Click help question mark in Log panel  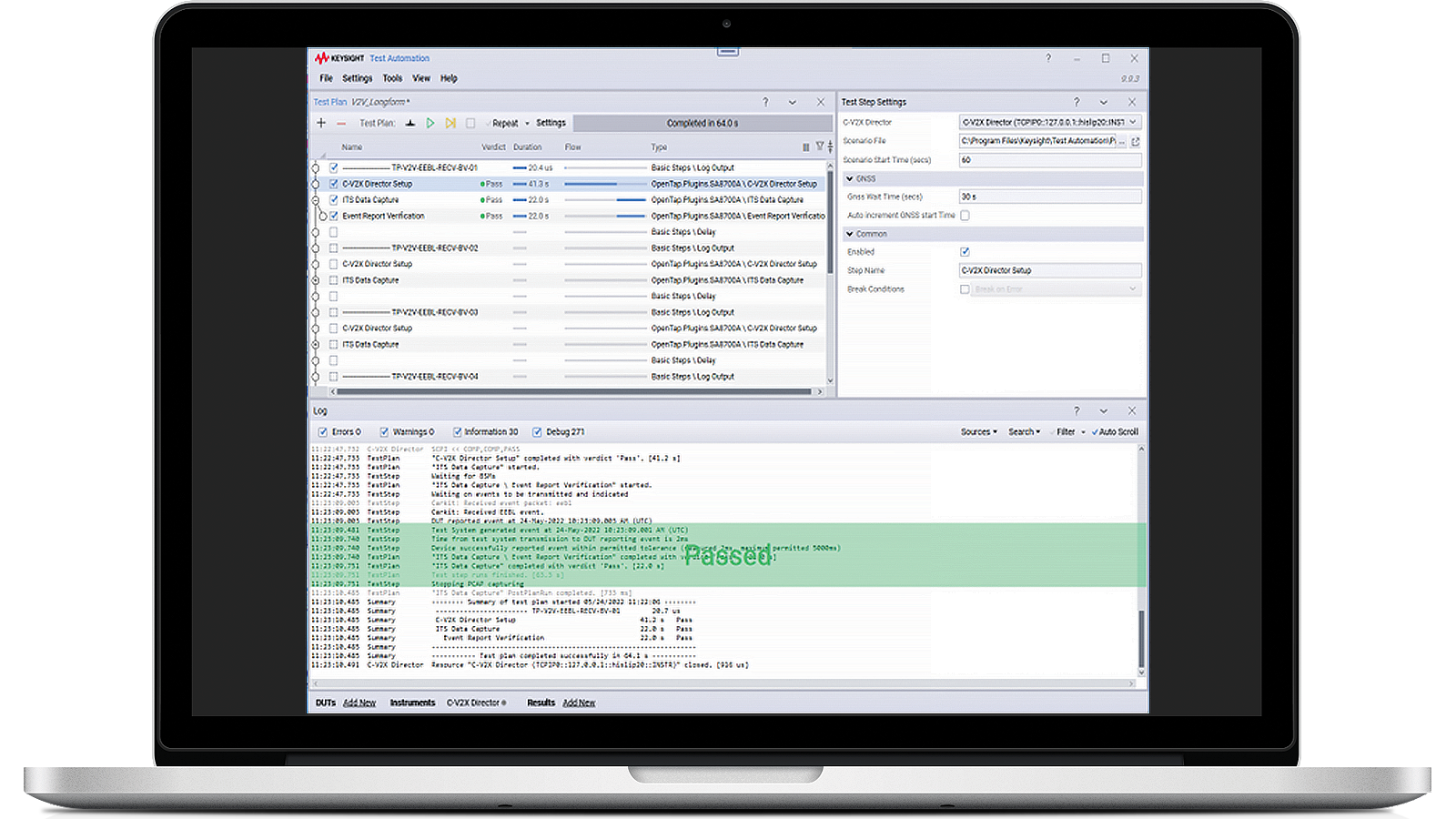pos(1077,411)
